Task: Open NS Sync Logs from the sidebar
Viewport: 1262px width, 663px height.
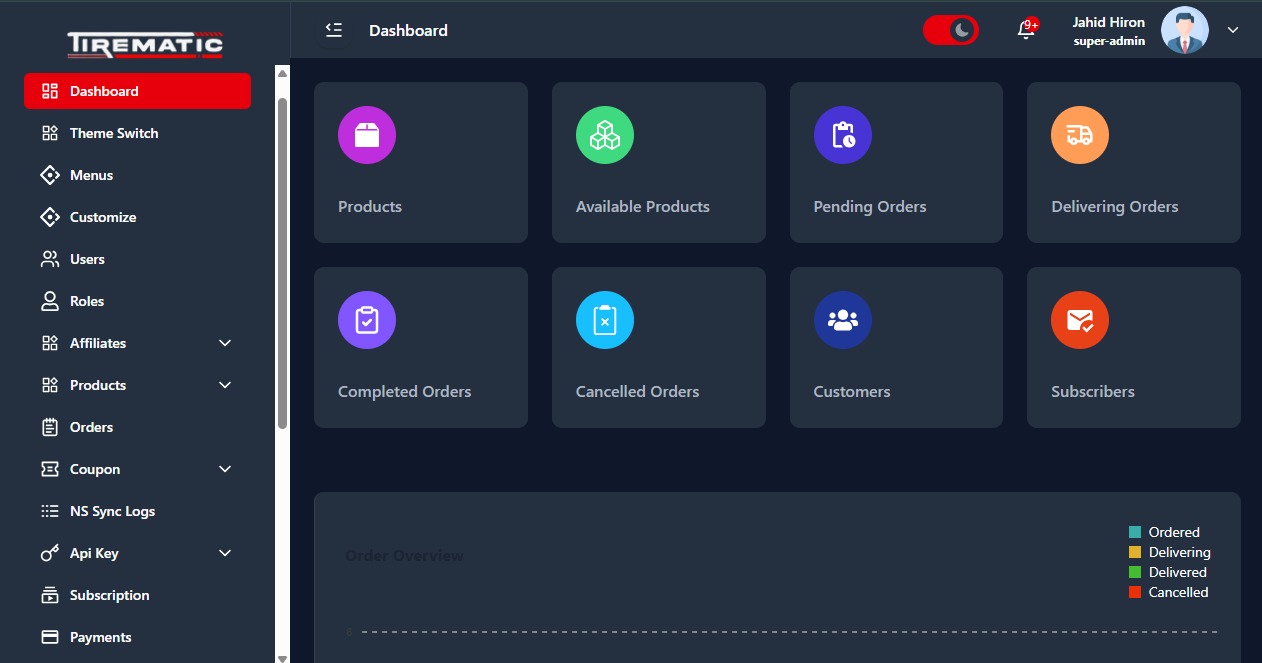Action: click(x=111, y=511)
